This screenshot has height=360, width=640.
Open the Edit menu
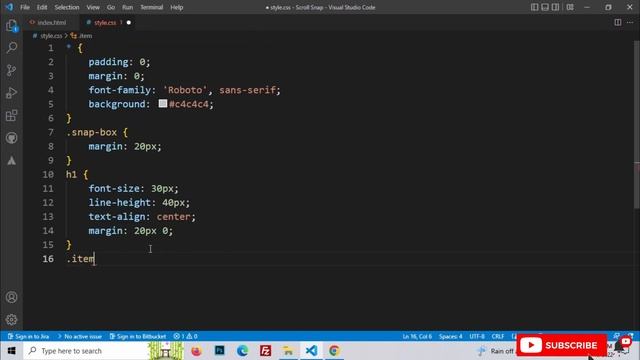click(42, 7)
